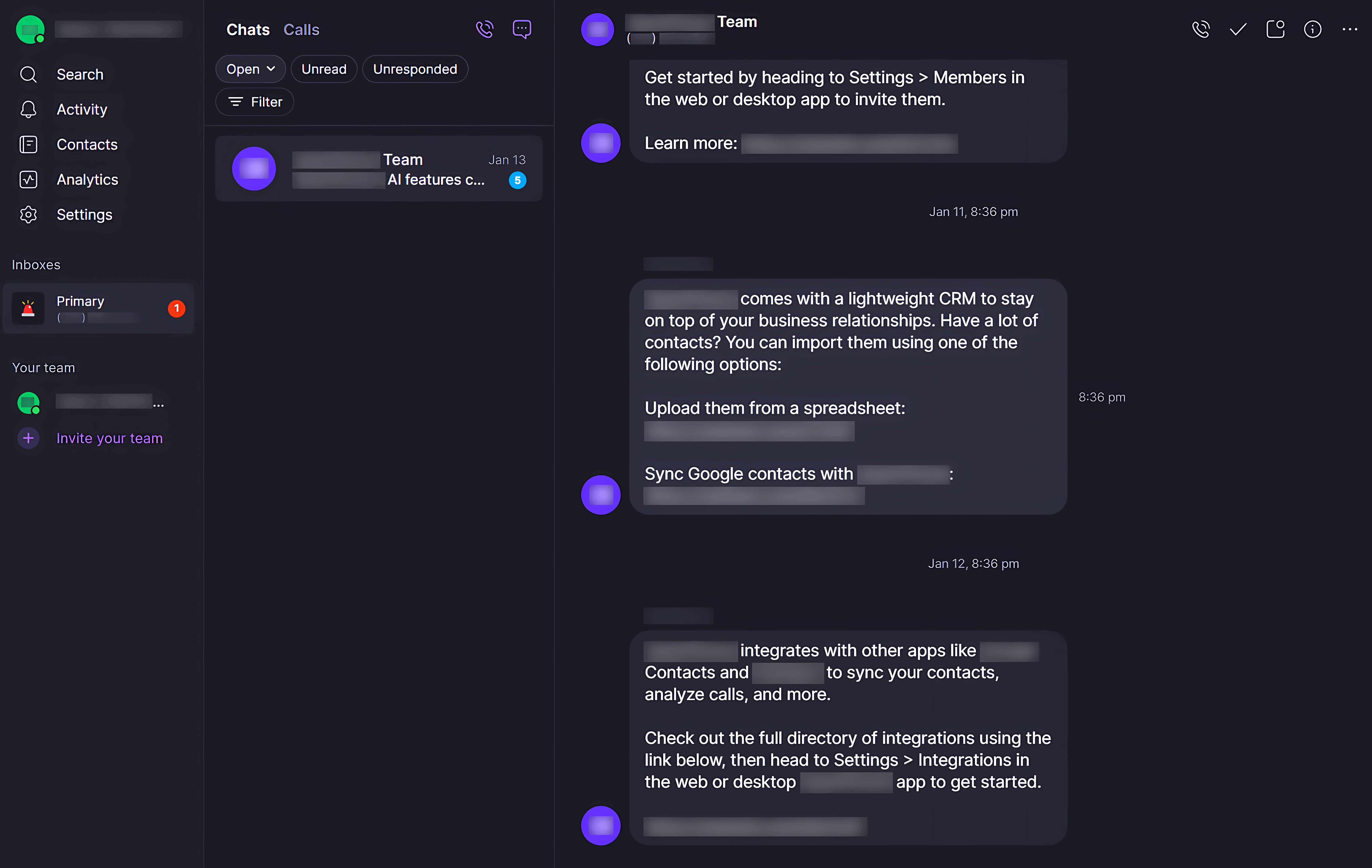View Analytics from the sidebar
Viewport: 1372px width, 868px height.
[x=87, y=179]
